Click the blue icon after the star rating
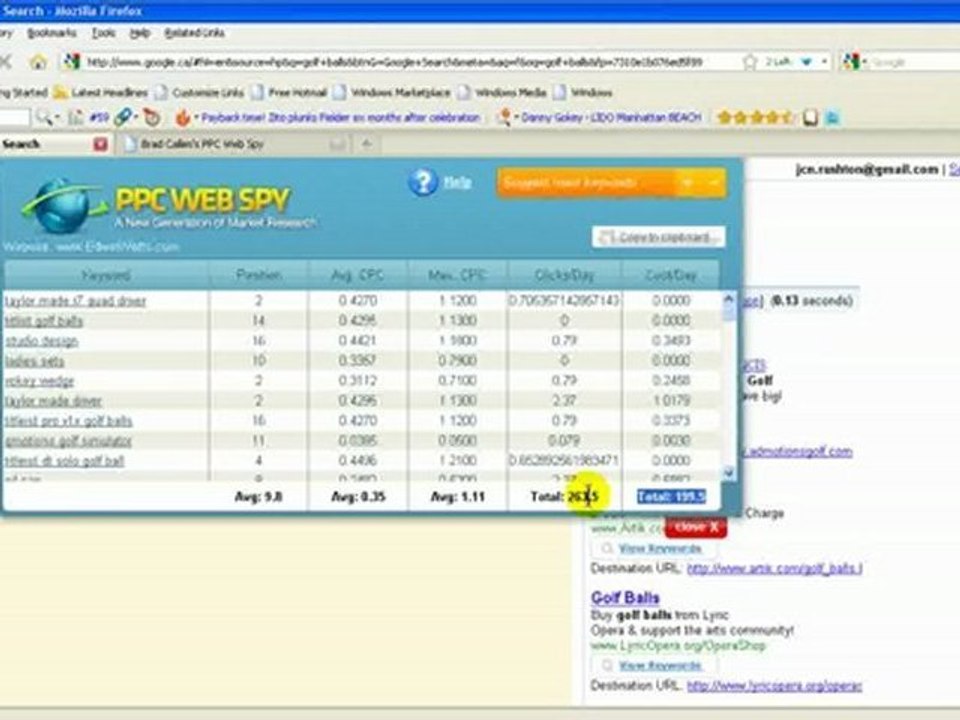The width and height of the screenshot is (960, 720). (x=833, y=117)
